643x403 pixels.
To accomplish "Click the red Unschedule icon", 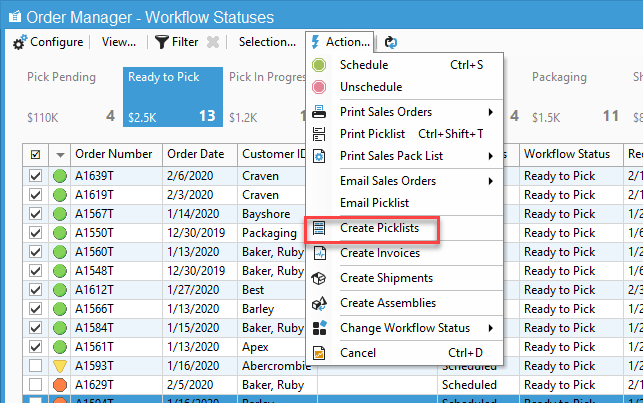I will tap(319, 87).
